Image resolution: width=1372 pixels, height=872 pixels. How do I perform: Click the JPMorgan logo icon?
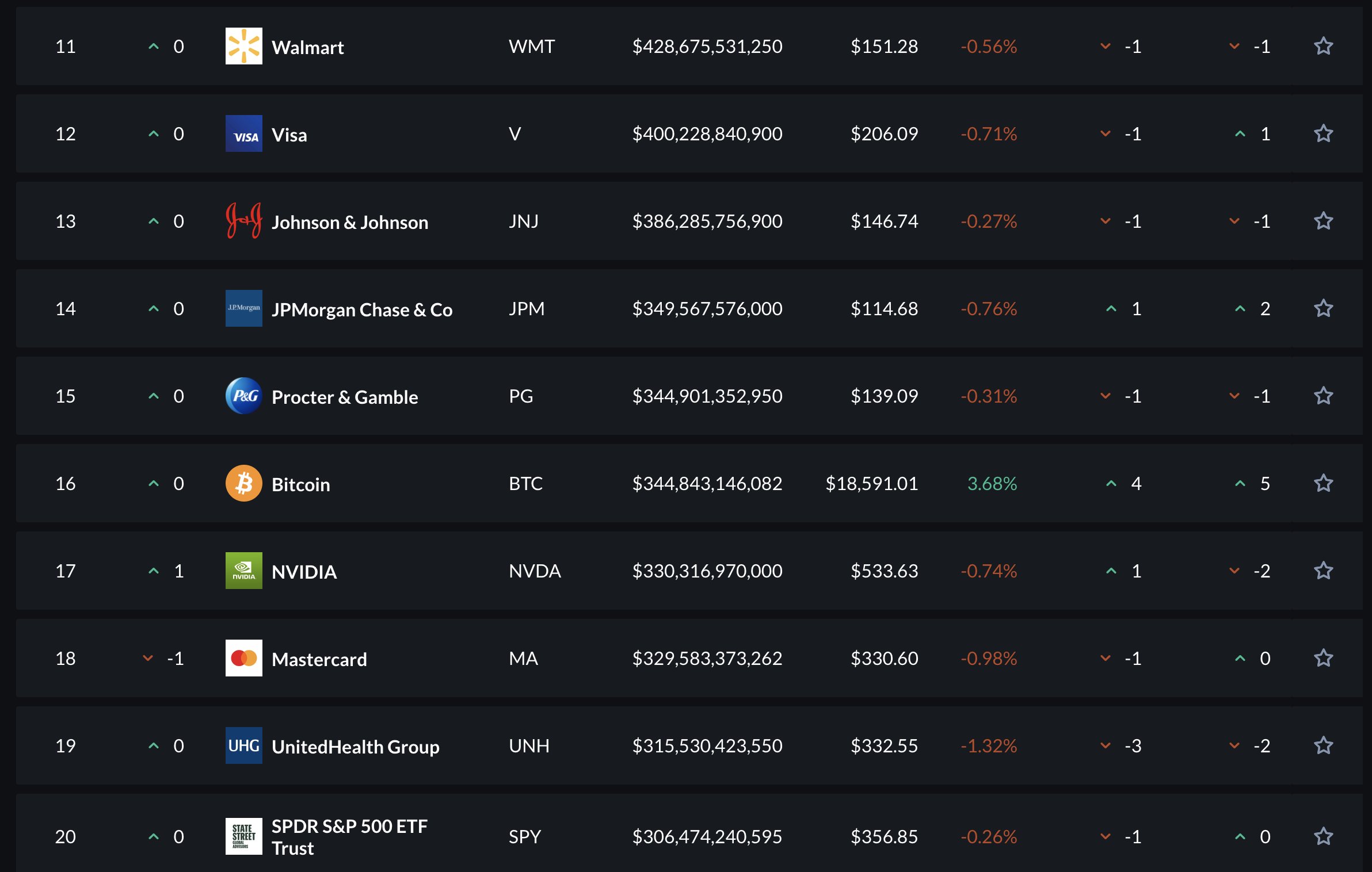tap(244, 308)
